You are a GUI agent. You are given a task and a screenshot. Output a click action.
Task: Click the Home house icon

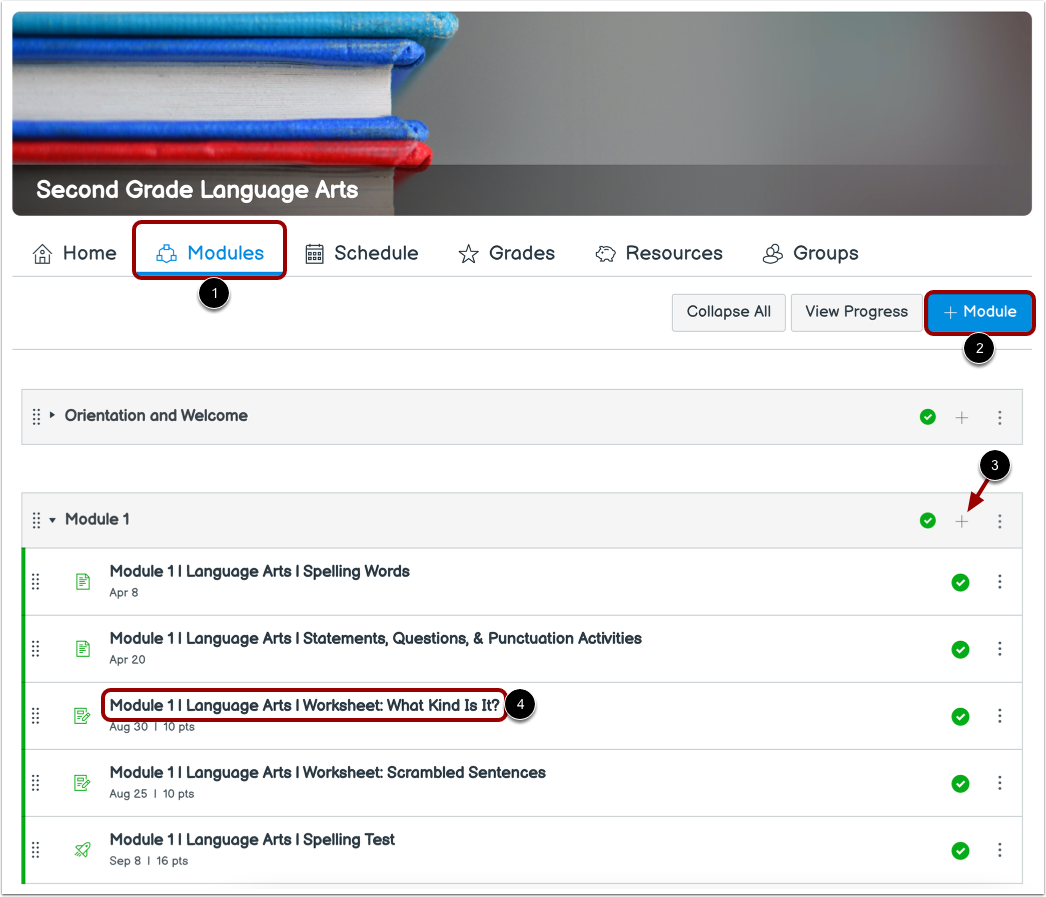click(x=42, y=254)
